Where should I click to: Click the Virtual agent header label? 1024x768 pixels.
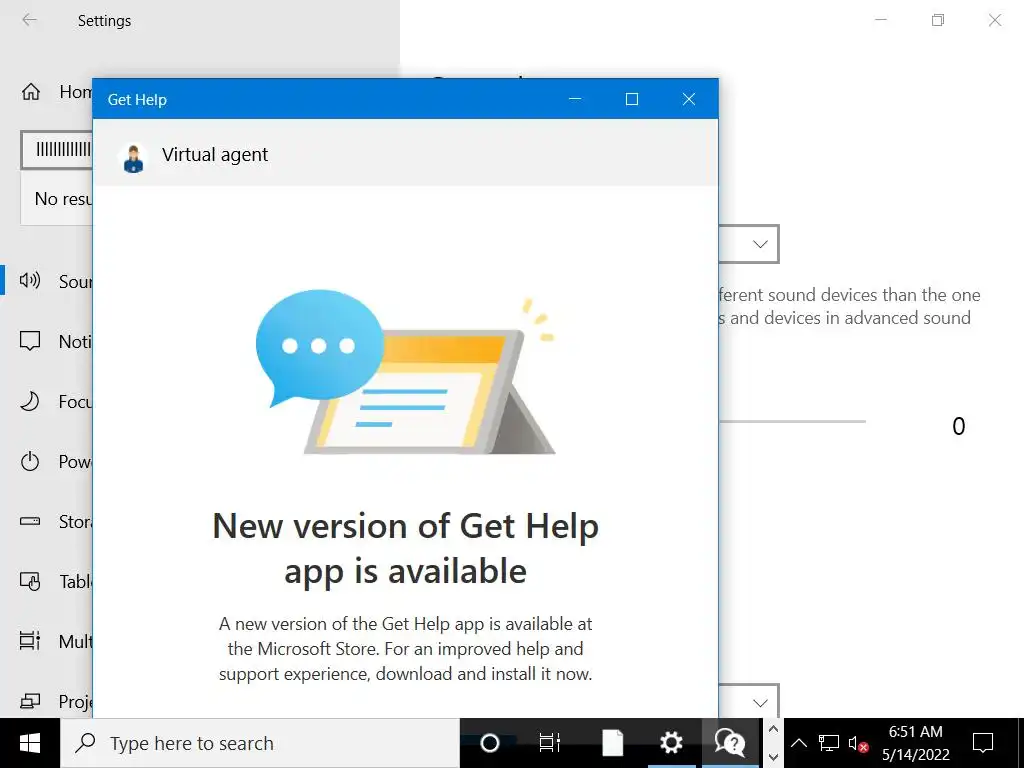[x=215, y=155]
